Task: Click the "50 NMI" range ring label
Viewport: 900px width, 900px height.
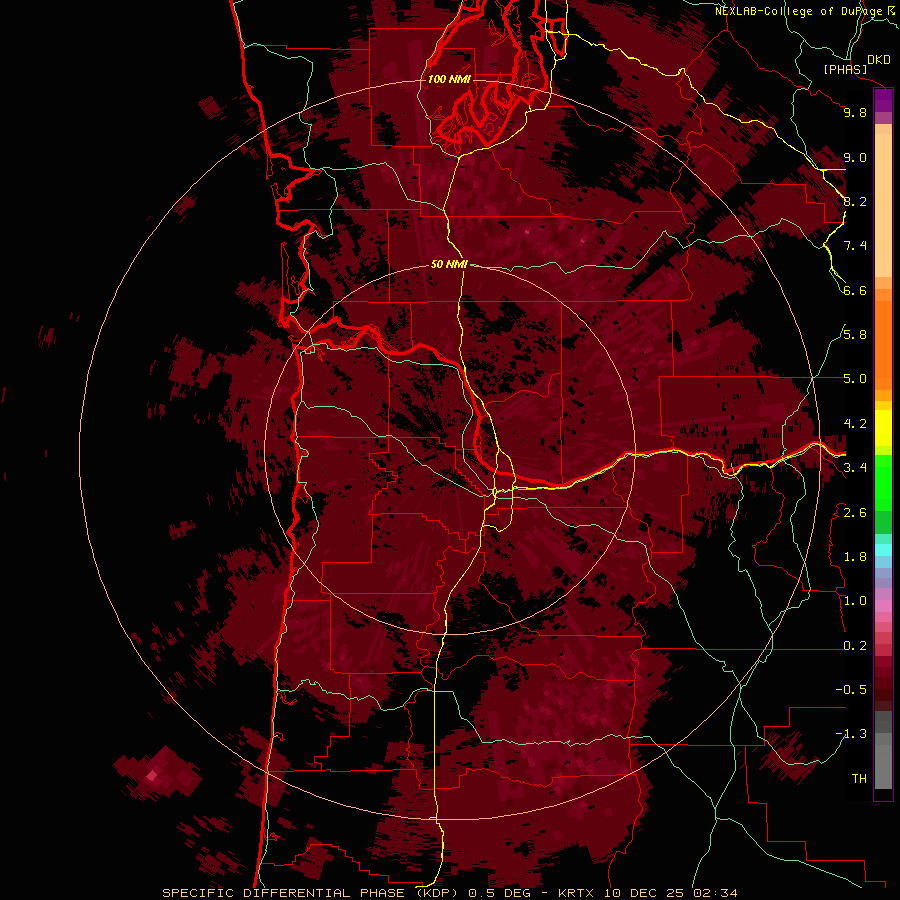Action: (449, 264)
